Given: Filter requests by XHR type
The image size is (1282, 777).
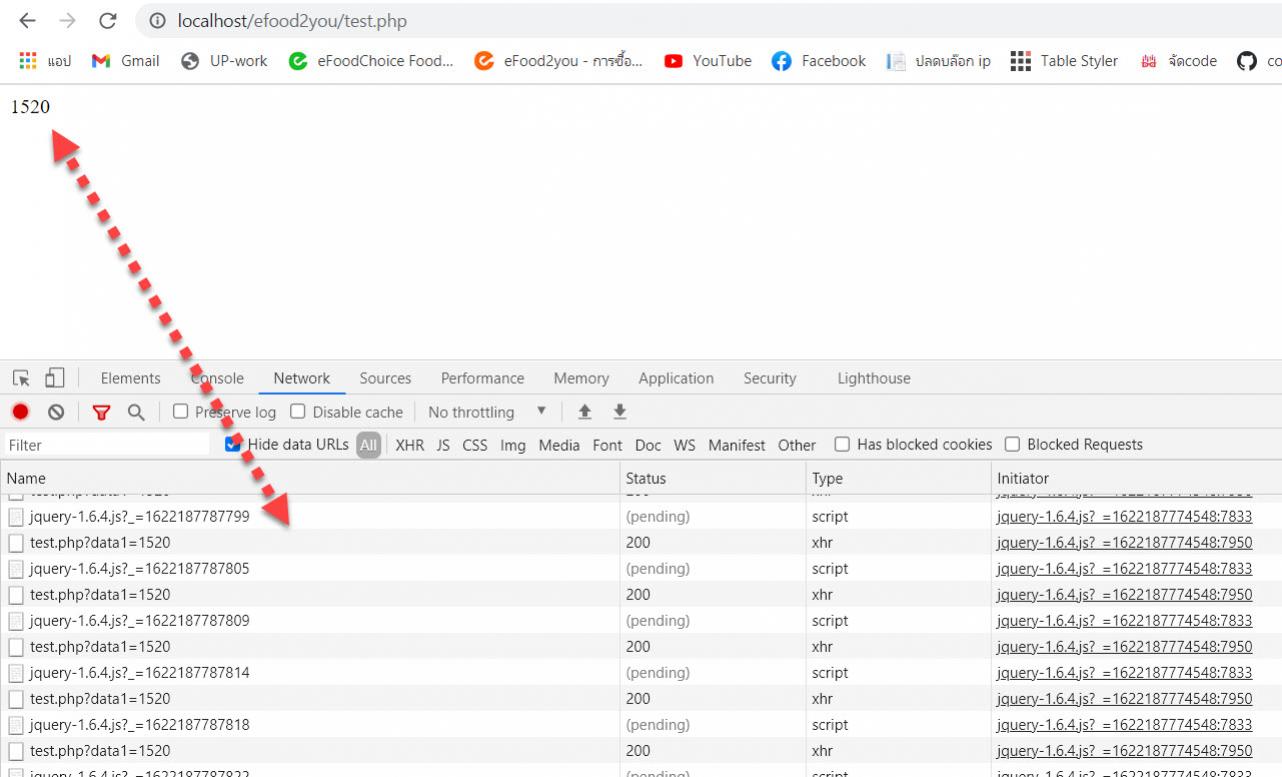Looking at the screenshot, I should (409, 445).
